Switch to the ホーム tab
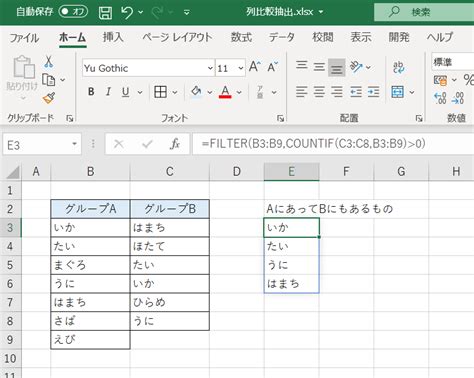The image size is (474, 378). pyautogui.click(x=73, y=37)
